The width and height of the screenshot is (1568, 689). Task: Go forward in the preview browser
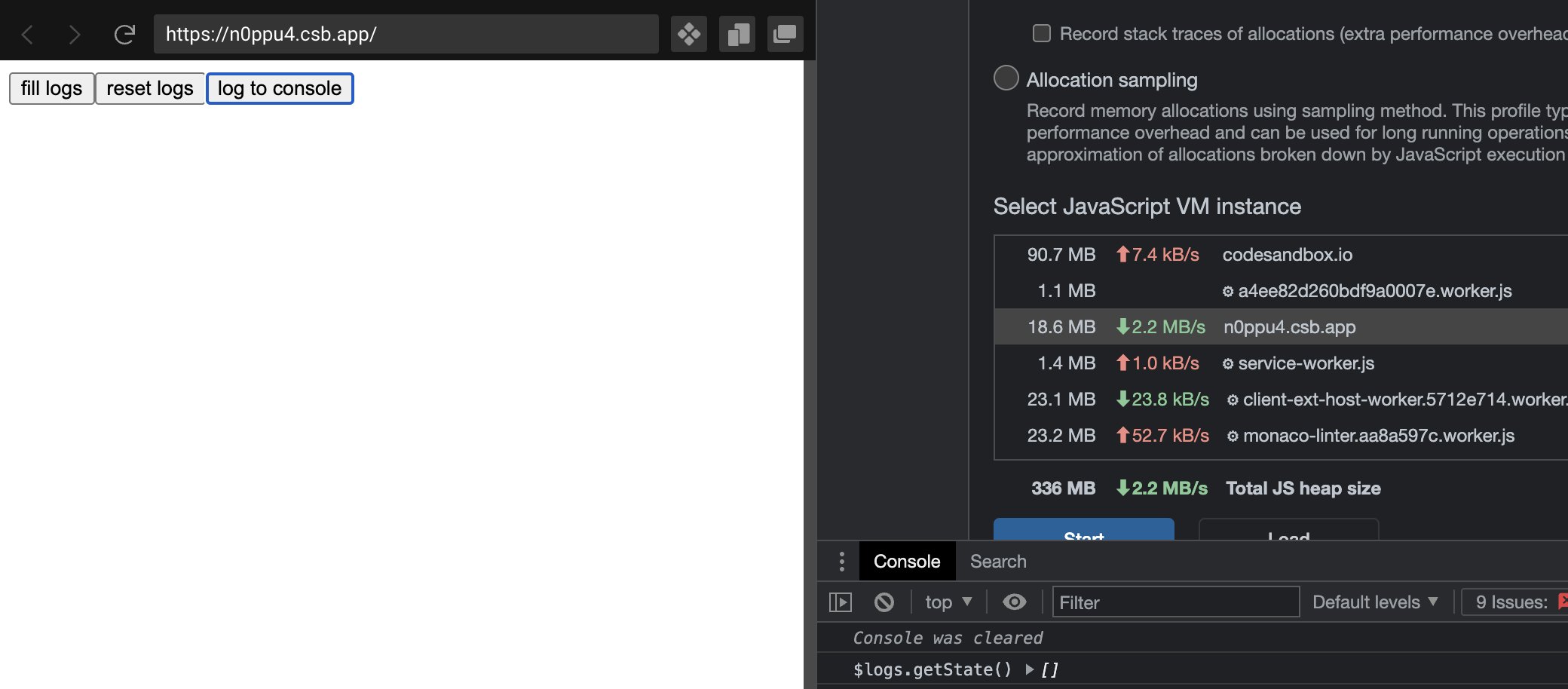tap(74, 34)
